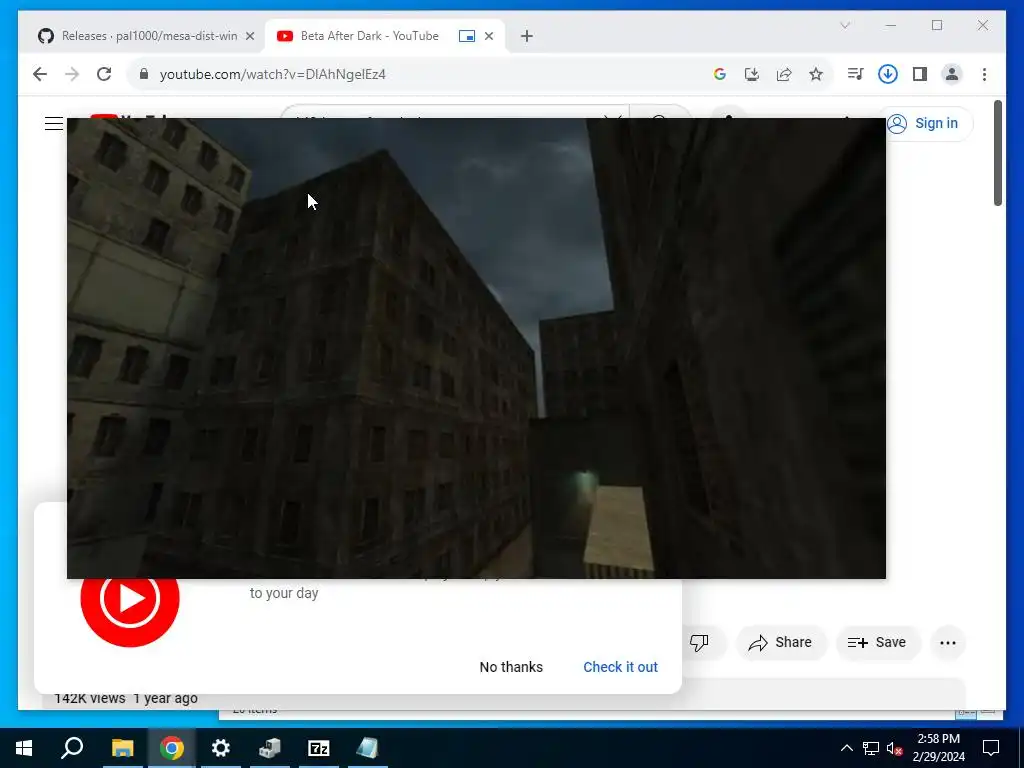Viewport: 1024px width, 768px height.
Task: Reload the YouTube page
Action: (x=104, y=74)
